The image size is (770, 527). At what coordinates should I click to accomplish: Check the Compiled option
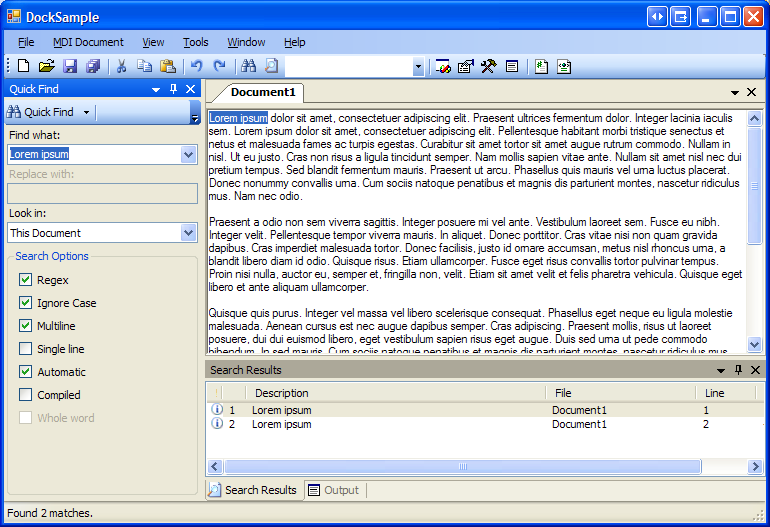(x=26, y=394)
